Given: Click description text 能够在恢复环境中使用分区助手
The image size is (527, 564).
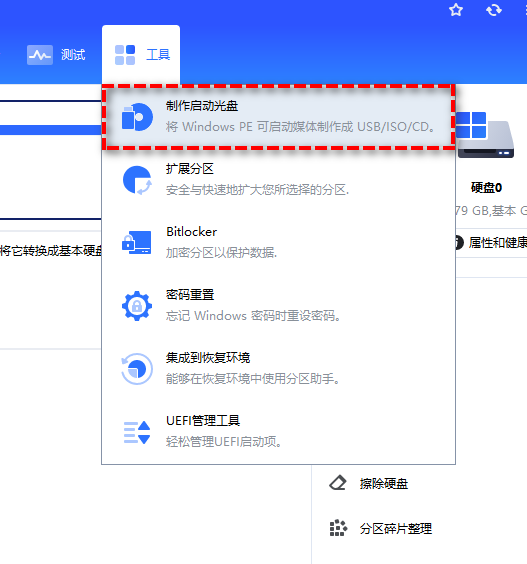Looking at the screenshot, I should click(253, 379).
